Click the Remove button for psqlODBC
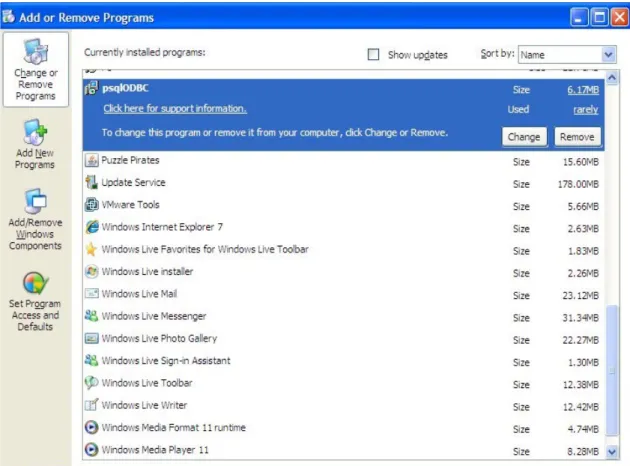Screen dimensions: 630x466 click(577, 137)
